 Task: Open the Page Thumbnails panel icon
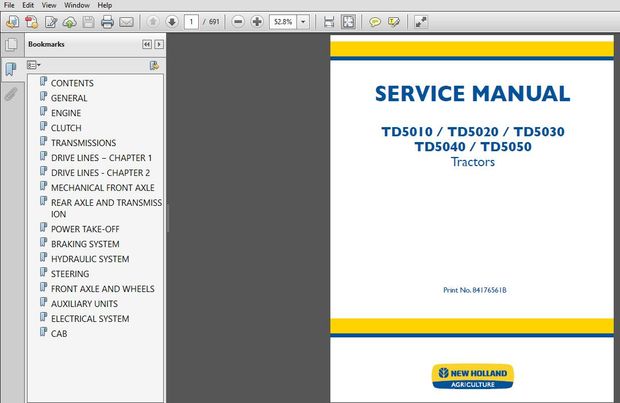coord(11,44)
